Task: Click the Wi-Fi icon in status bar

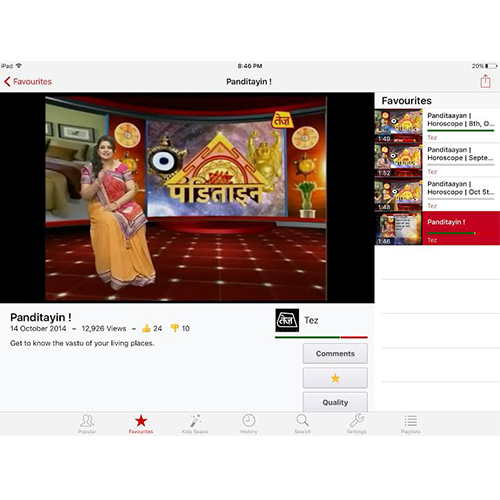Action: pos(19,66)
